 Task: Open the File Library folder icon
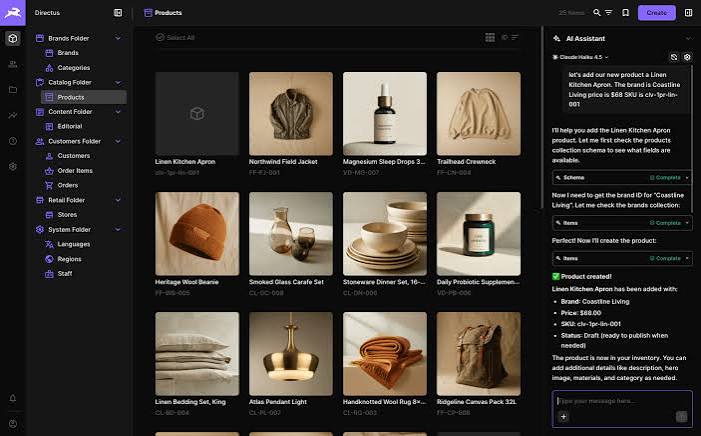coord(13,90)
